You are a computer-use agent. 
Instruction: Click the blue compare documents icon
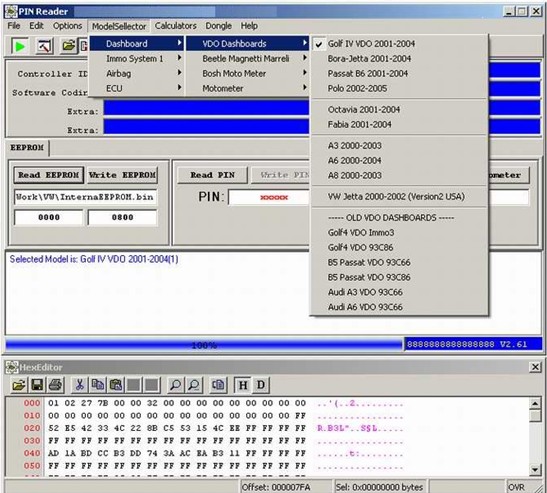click(218, 385)
